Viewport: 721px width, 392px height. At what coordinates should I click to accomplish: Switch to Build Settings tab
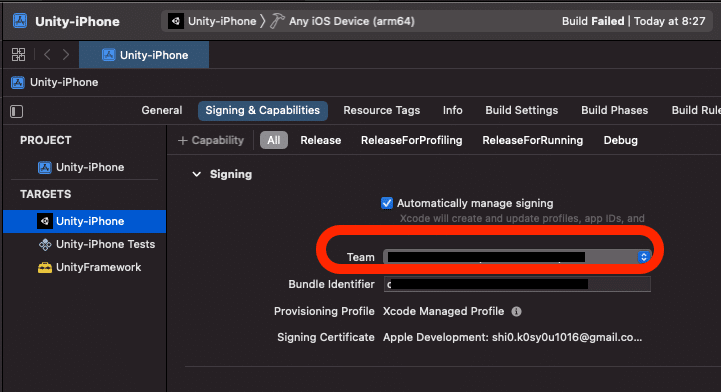pos(521,110)
